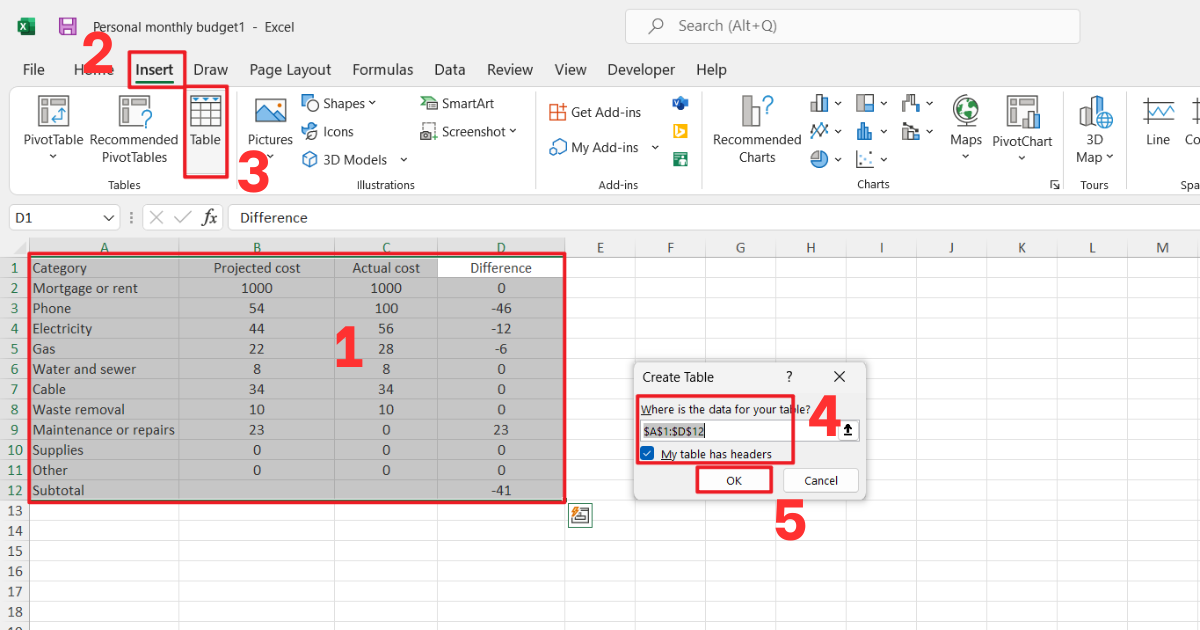
Task: Click the table data range input field
Action: 738,431
